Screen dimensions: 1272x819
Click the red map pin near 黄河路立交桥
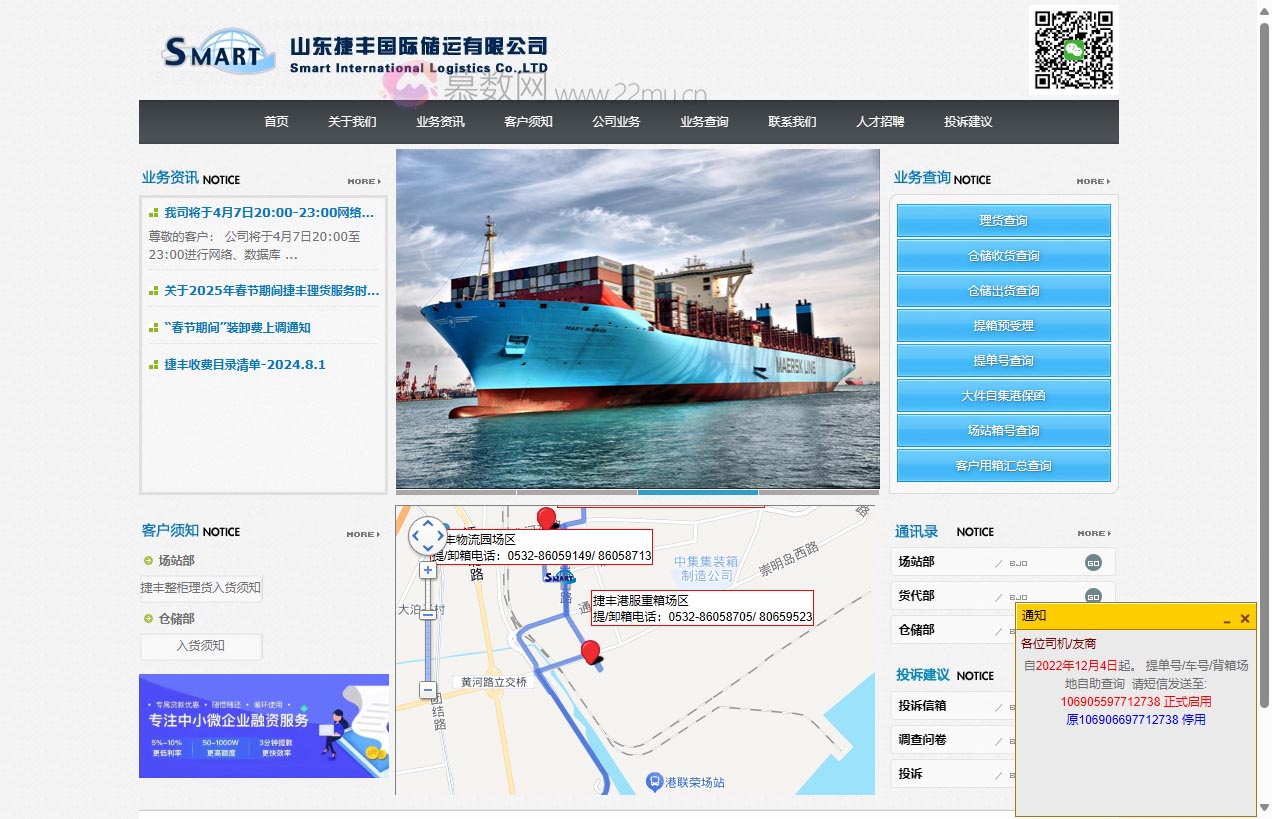(592, 652)
